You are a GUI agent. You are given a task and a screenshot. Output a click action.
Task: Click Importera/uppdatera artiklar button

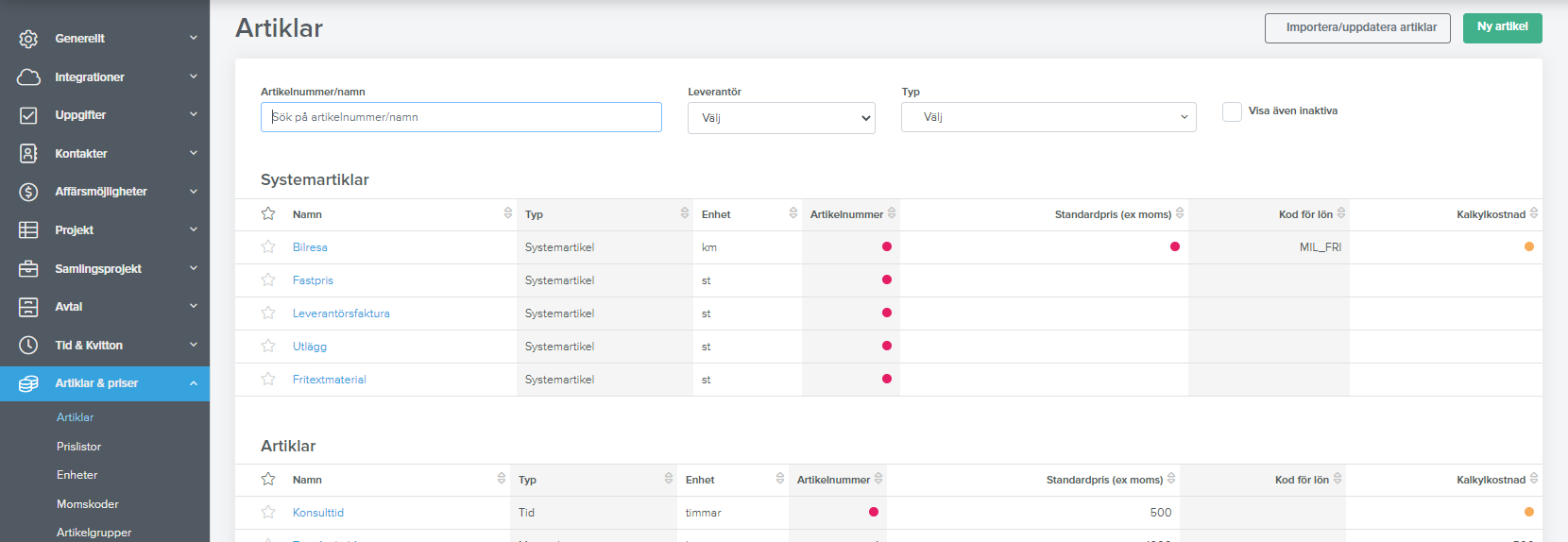(x=1357, y=27)
